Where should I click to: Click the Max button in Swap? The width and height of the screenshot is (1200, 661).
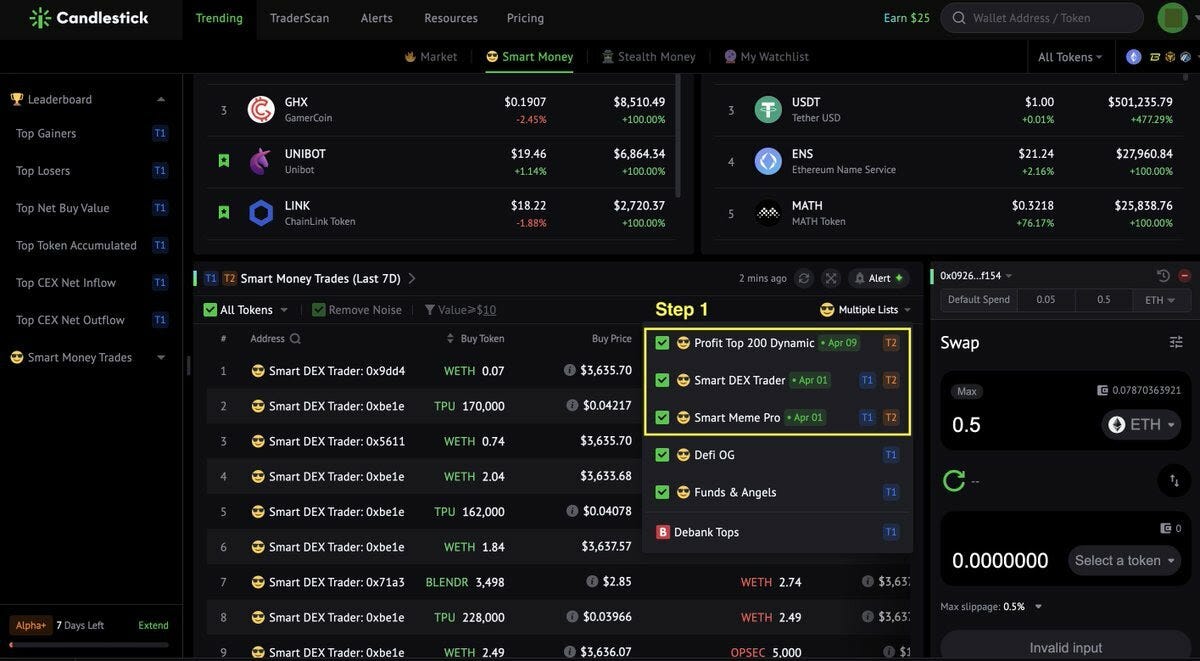pos(967,391)
